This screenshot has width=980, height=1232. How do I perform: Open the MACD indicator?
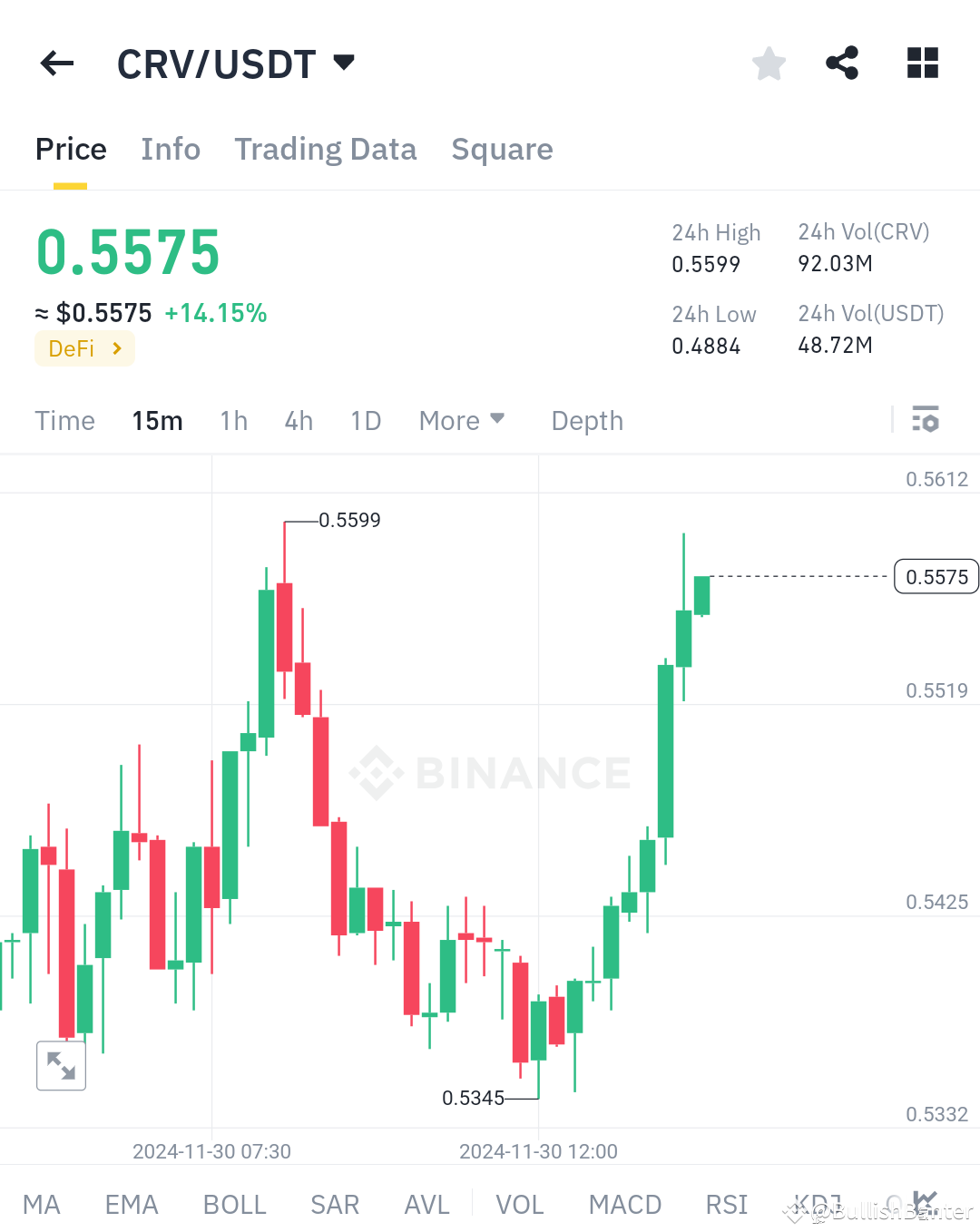tap(624, 1204)
